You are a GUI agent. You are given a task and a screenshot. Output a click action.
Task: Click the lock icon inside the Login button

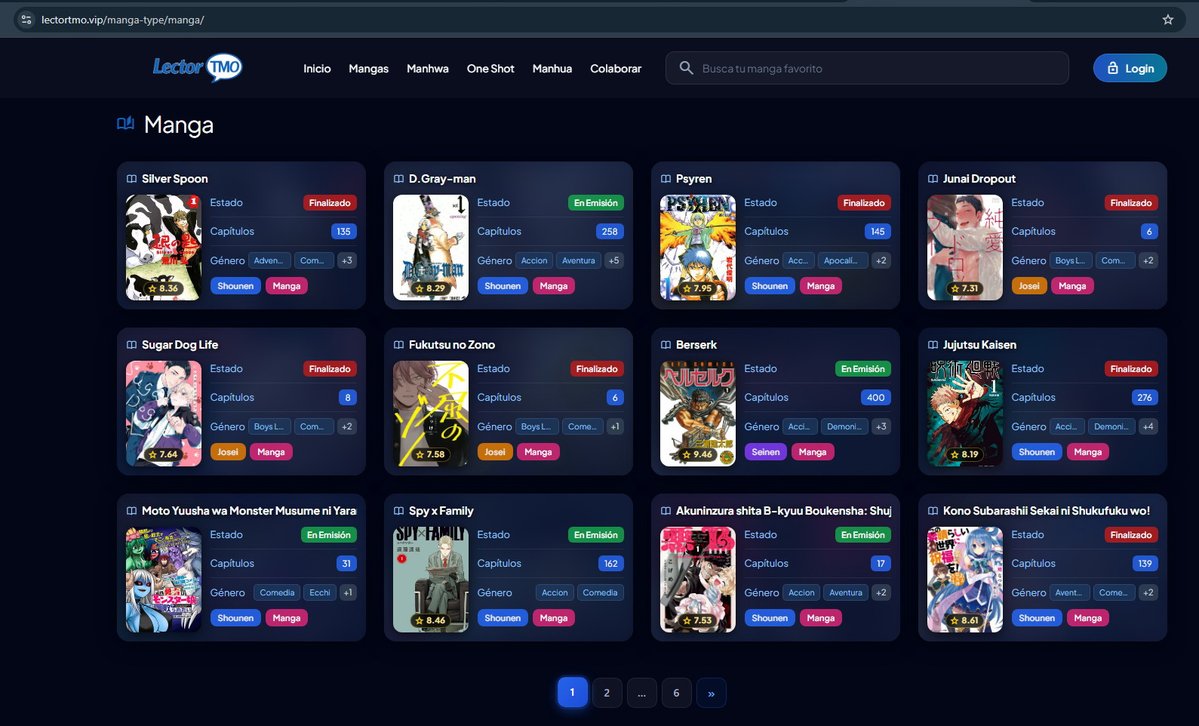click(x=1113, y=68)
